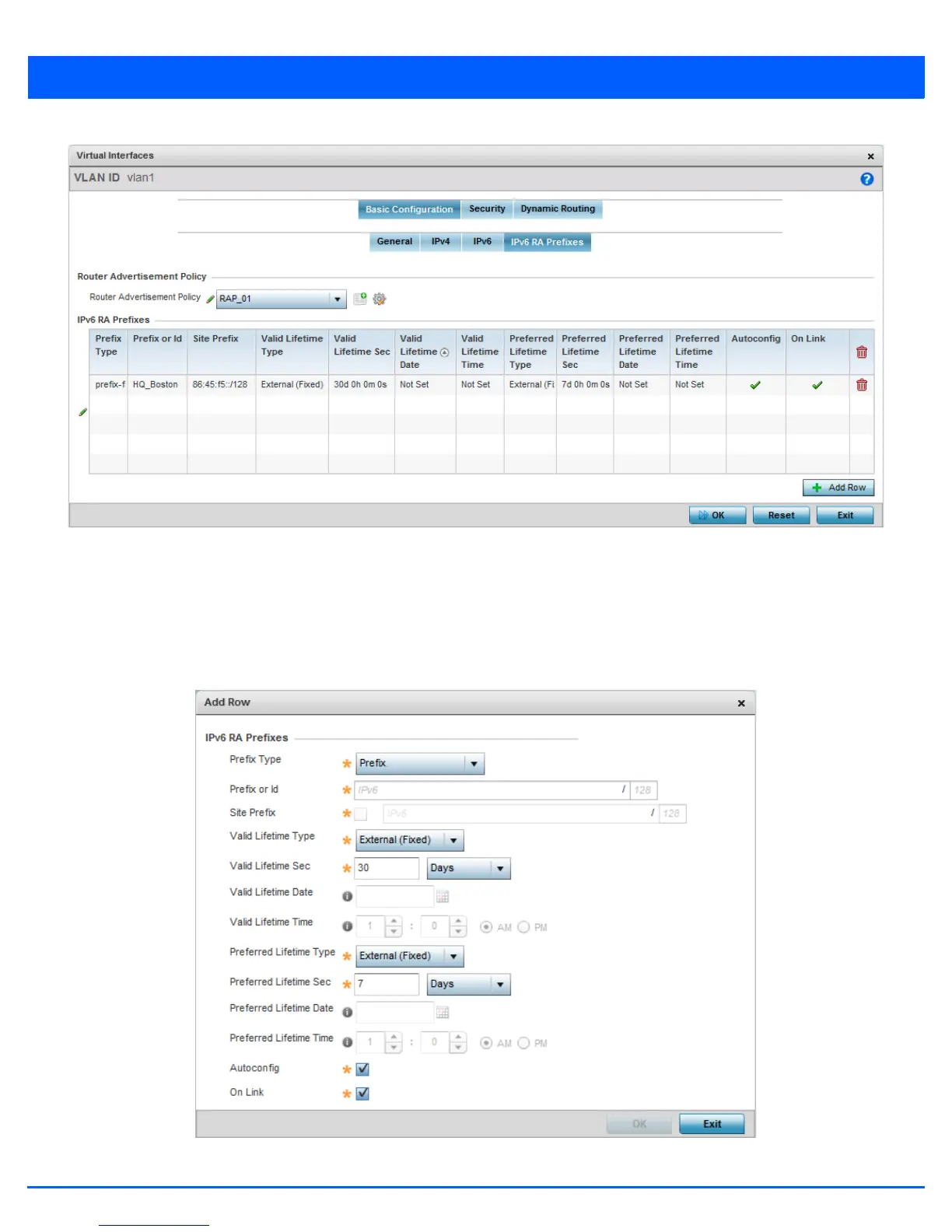Click Exit in Virtual Interfaces window
Image resolution: width=952 pixels, height=1232 pixels.
pyautogui.click(x=845, y=516)
